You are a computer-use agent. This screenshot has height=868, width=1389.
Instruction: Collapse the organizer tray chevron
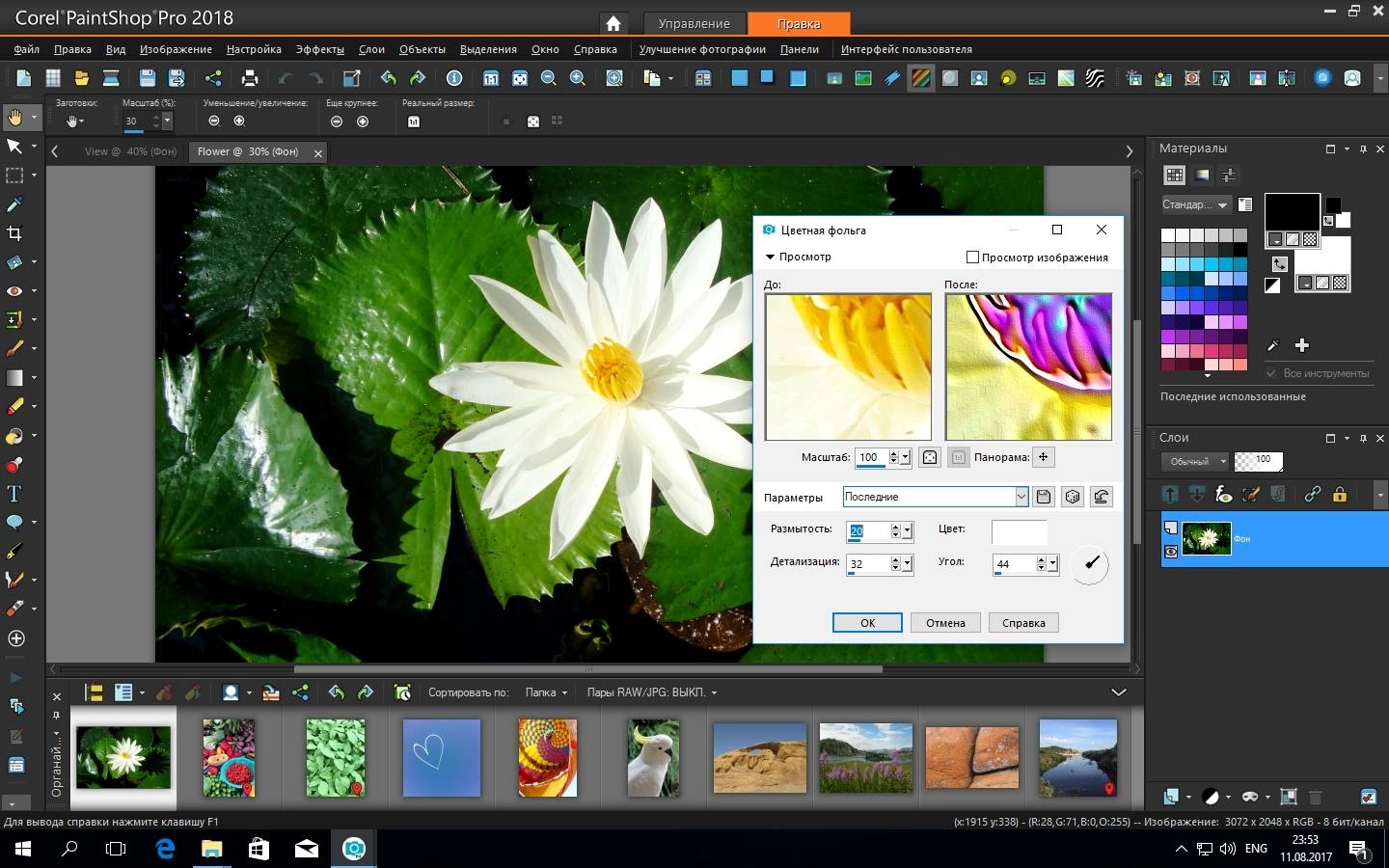point(1119,692)
